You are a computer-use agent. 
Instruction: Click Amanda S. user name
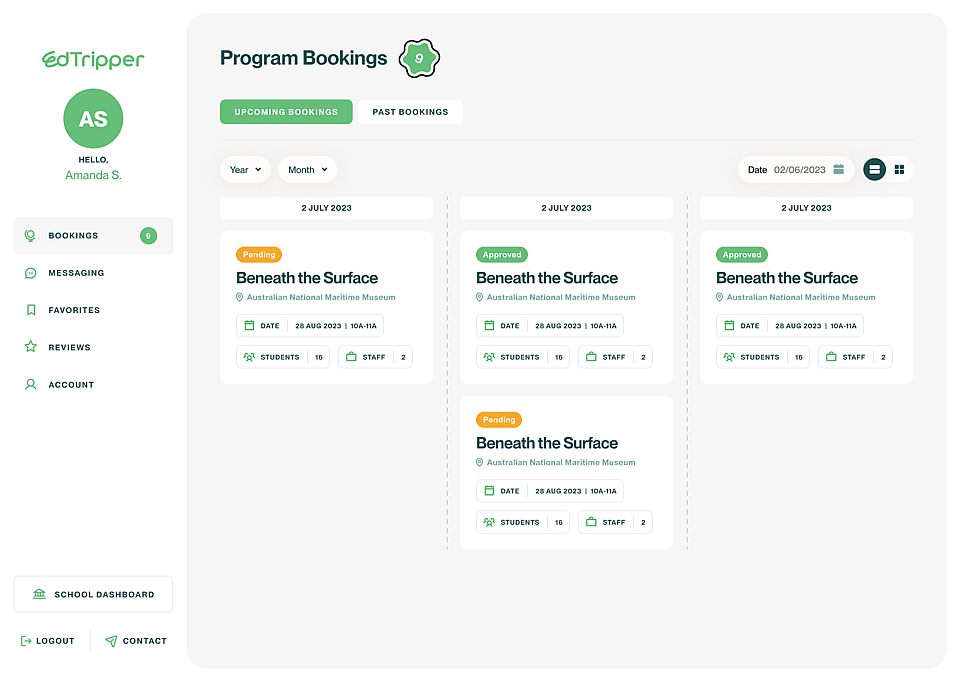coord(93,175)
